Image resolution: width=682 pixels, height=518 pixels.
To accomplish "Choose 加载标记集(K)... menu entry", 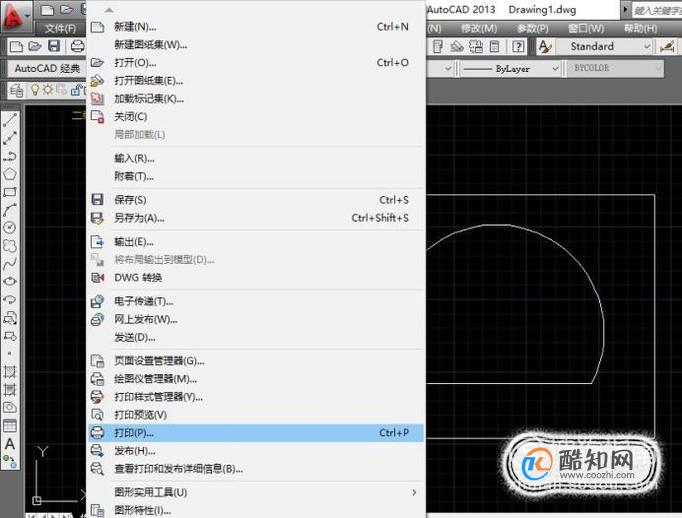I will (x=256, y=99).
